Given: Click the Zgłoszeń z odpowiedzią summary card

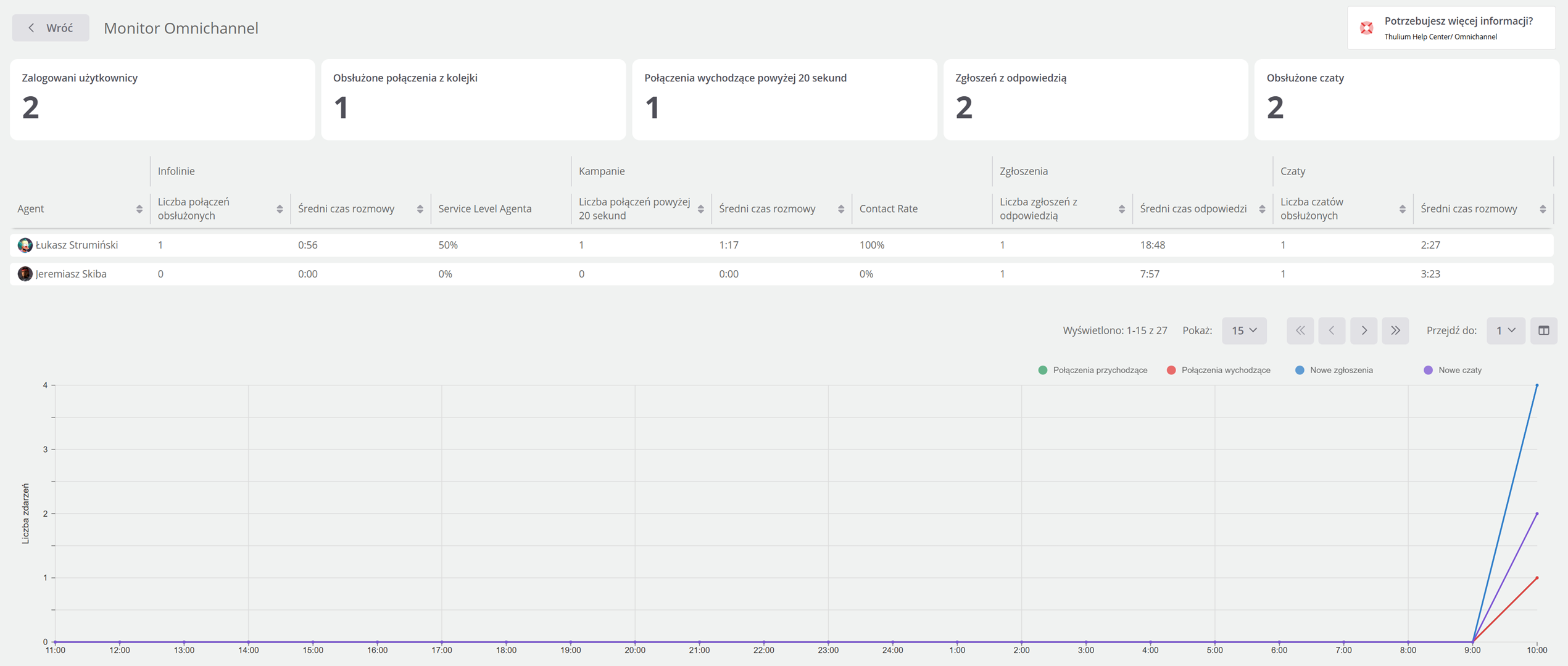Looking at the screenshot, I should [x=1095, y=99].
